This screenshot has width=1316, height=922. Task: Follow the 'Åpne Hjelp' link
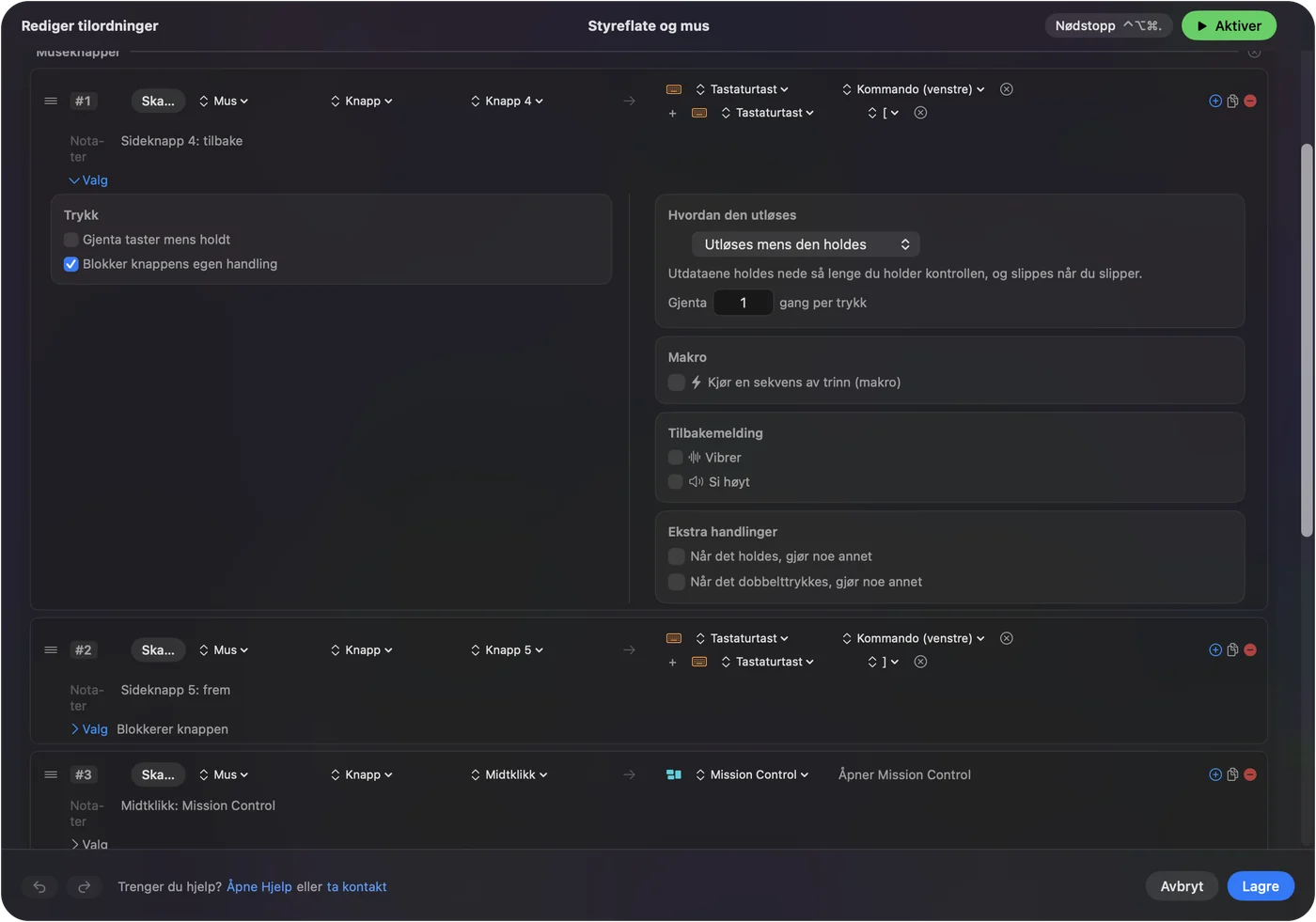[259, 886]
